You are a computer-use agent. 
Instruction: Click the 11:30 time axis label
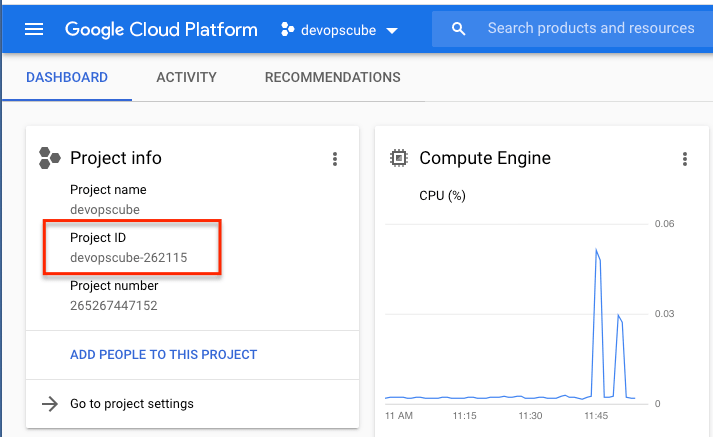point(530,416)
